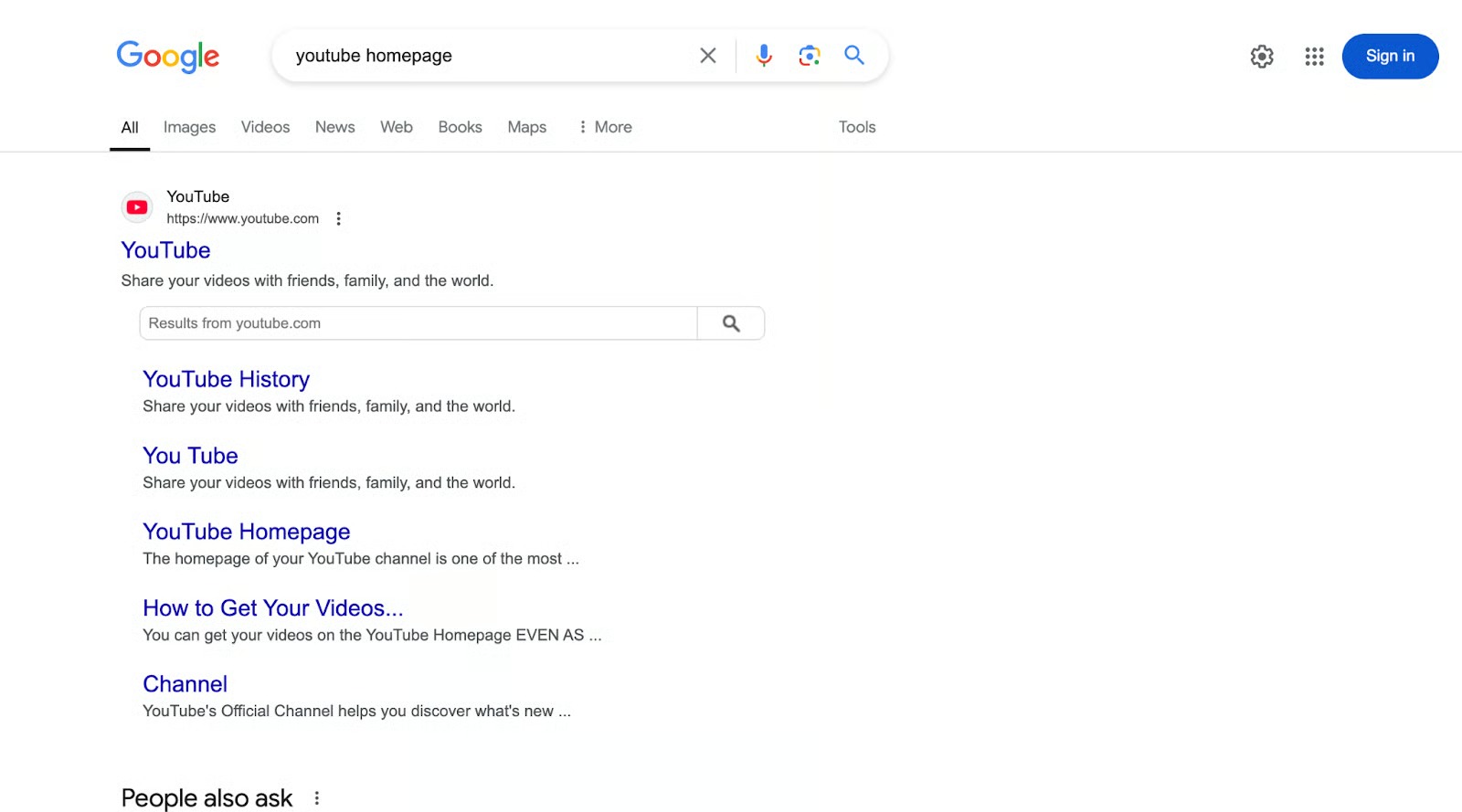Viewport: 1462px width, 812px height.
Task: Expand the More search filters menu
Action: click(605, 127)
